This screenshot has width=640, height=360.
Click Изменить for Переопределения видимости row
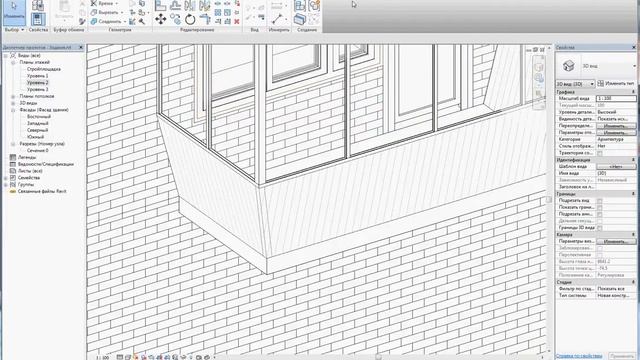616,126
